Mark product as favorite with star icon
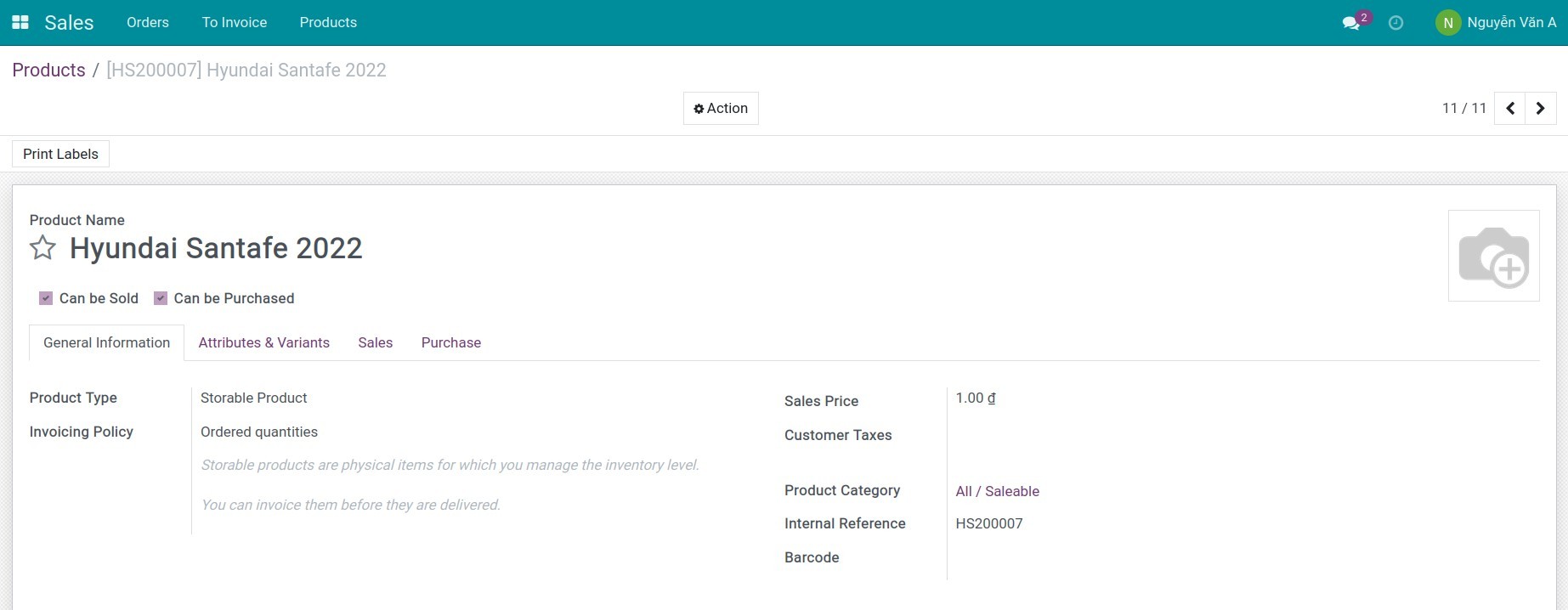 tap(42, 248)
